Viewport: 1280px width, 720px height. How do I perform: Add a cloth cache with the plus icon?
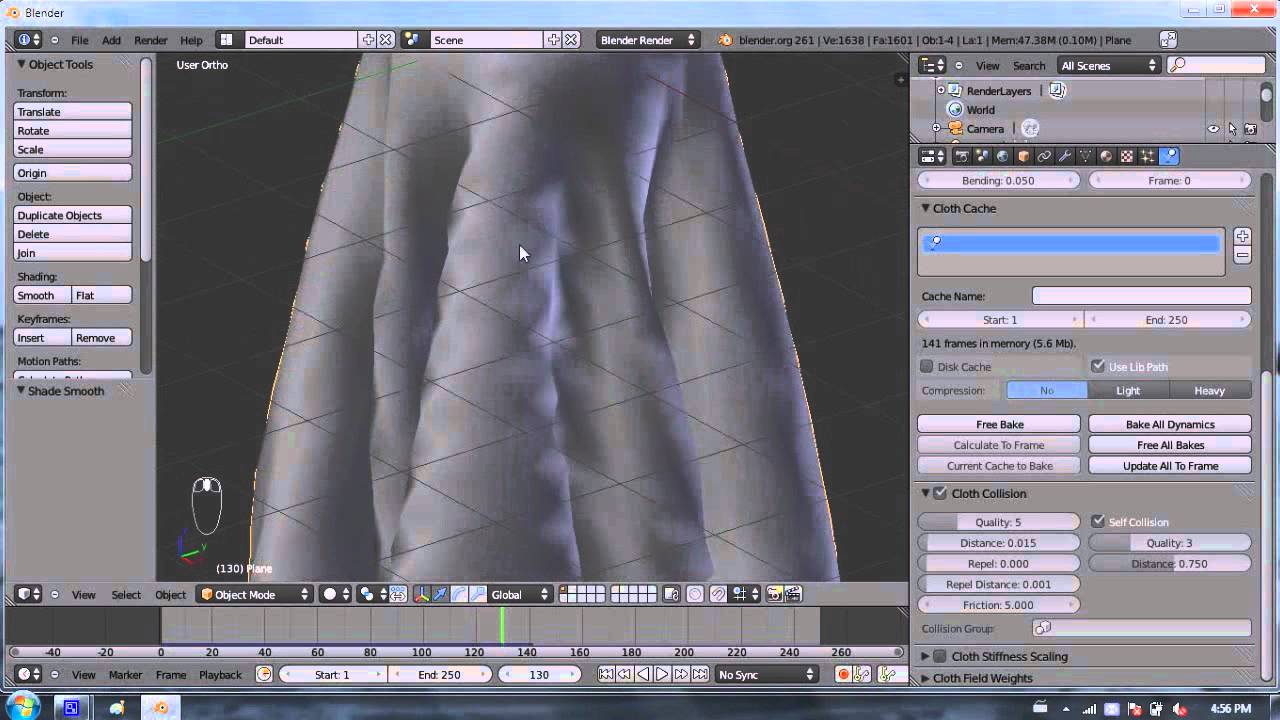pyautogui.click(x=1242, y=237)
